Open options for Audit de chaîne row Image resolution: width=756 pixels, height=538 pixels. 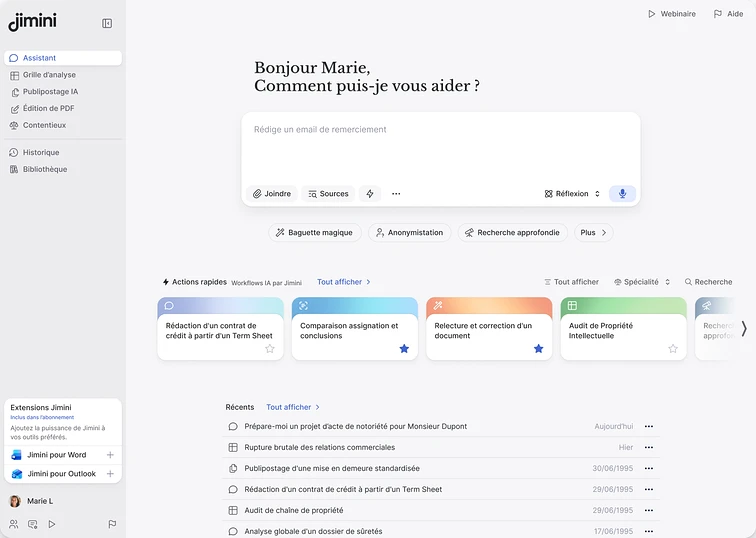click(649, 510)
